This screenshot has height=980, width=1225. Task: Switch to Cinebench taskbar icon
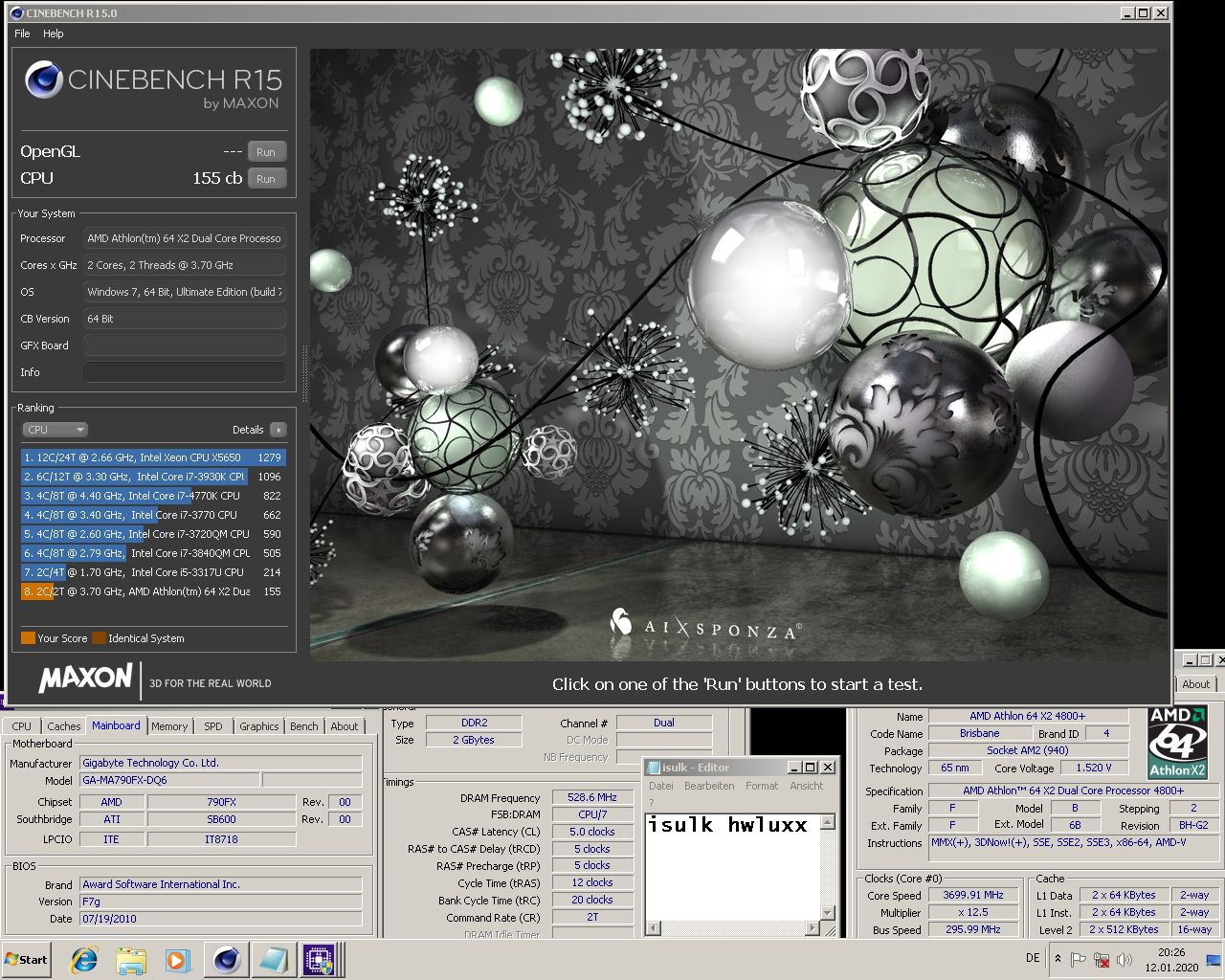click(x=227, y=960)
